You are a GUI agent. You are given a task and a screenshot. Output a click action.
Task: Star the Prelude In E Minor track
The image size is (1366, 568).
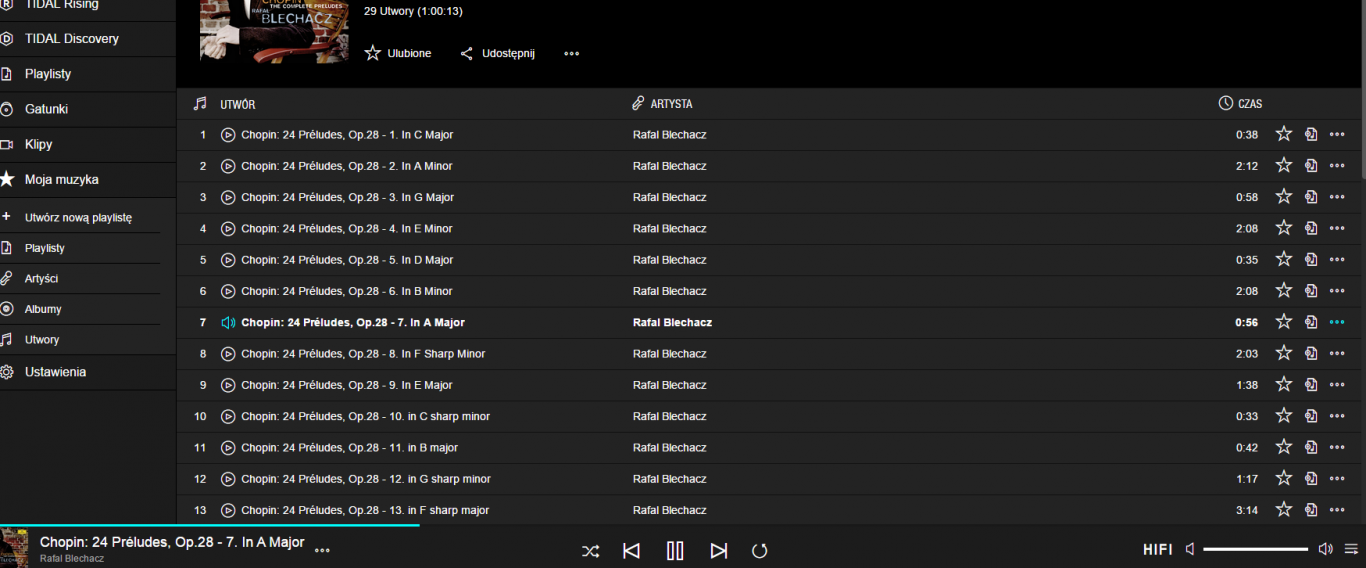point(1284,228)
